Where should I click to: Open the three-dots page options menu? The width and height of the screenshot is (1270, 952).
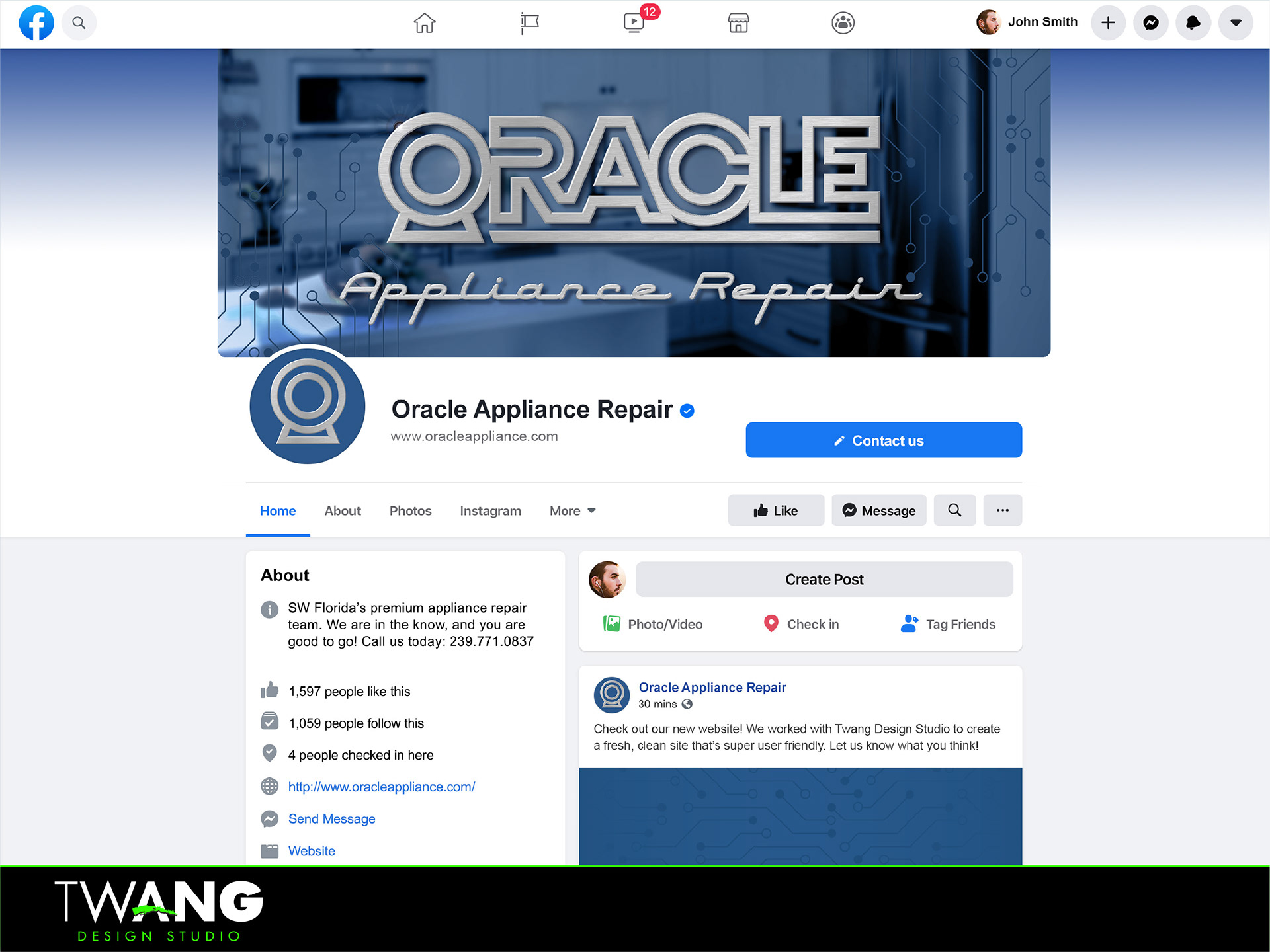click(x=1002, y=510)
